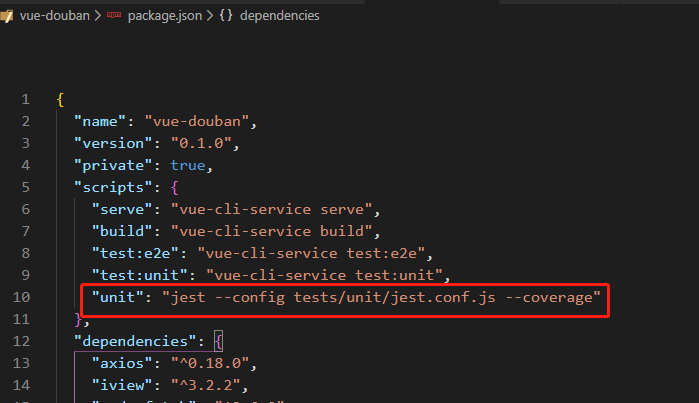Select the package.json breadcrumb
Image resolution: width=699 pixels, height=403 pixels.
(164, 16)
